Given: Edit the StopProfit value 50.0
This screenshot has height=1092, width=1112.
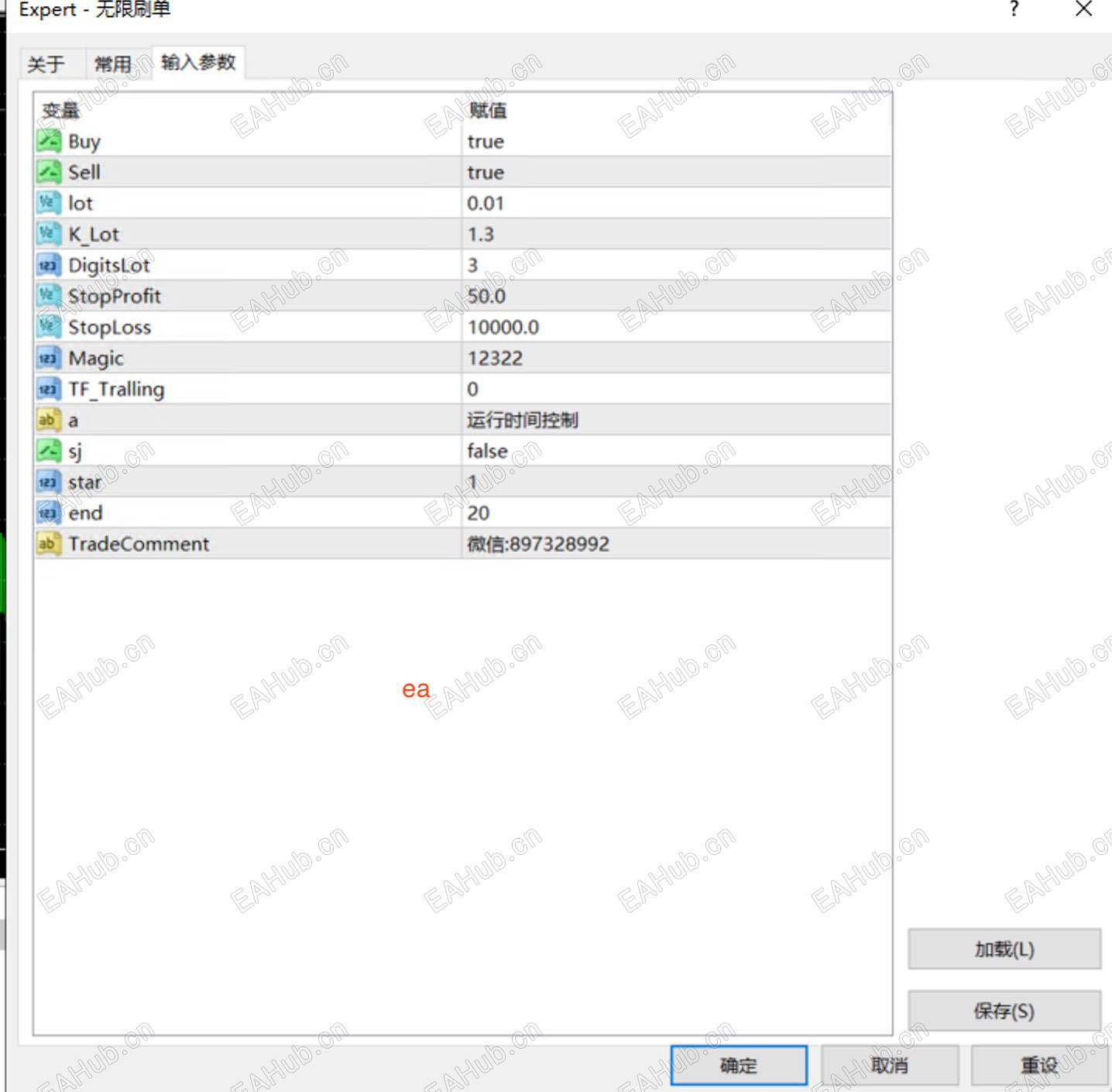Looking at the screenshot, I should 487,296.
